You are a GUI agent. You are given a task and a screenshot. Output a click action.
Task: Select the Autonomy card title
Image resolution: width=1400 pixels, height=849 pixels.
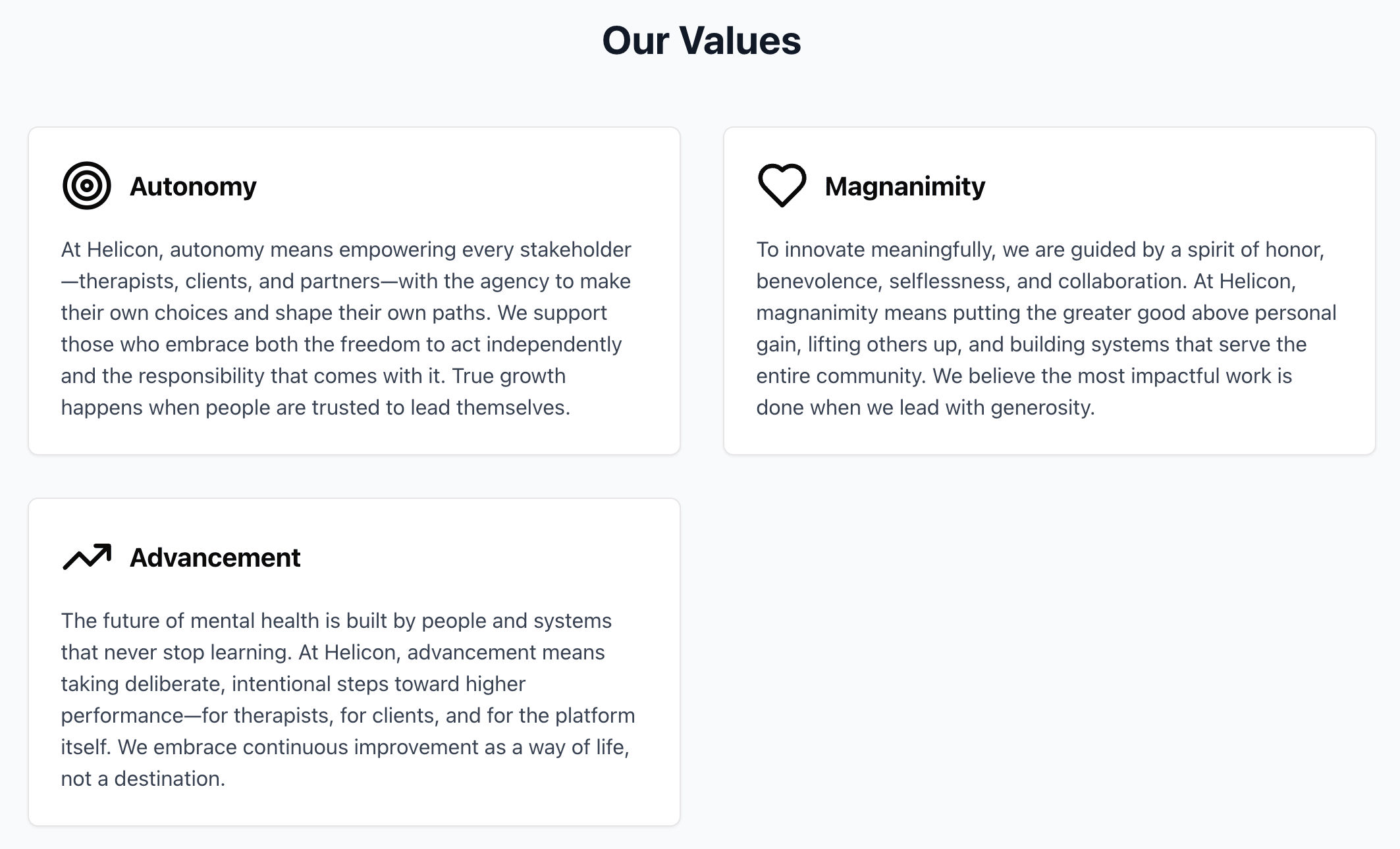tap(193, 186)
